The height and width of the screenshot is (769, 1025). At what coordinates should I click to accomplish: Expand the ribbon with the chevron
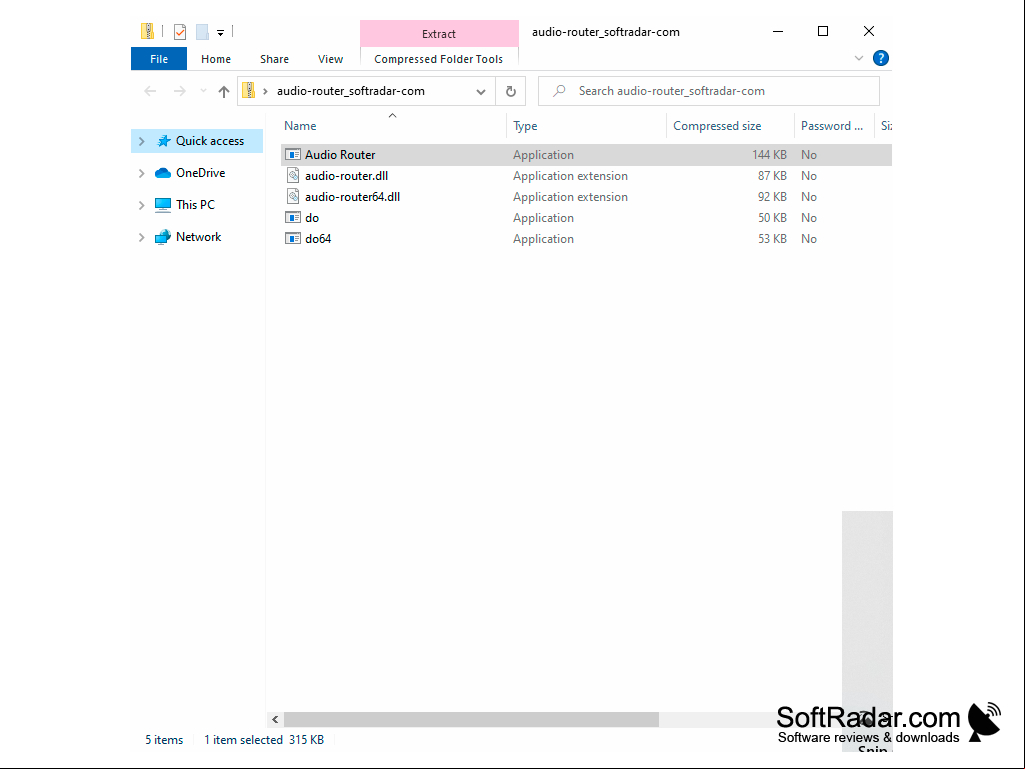[x=859, y=58]
